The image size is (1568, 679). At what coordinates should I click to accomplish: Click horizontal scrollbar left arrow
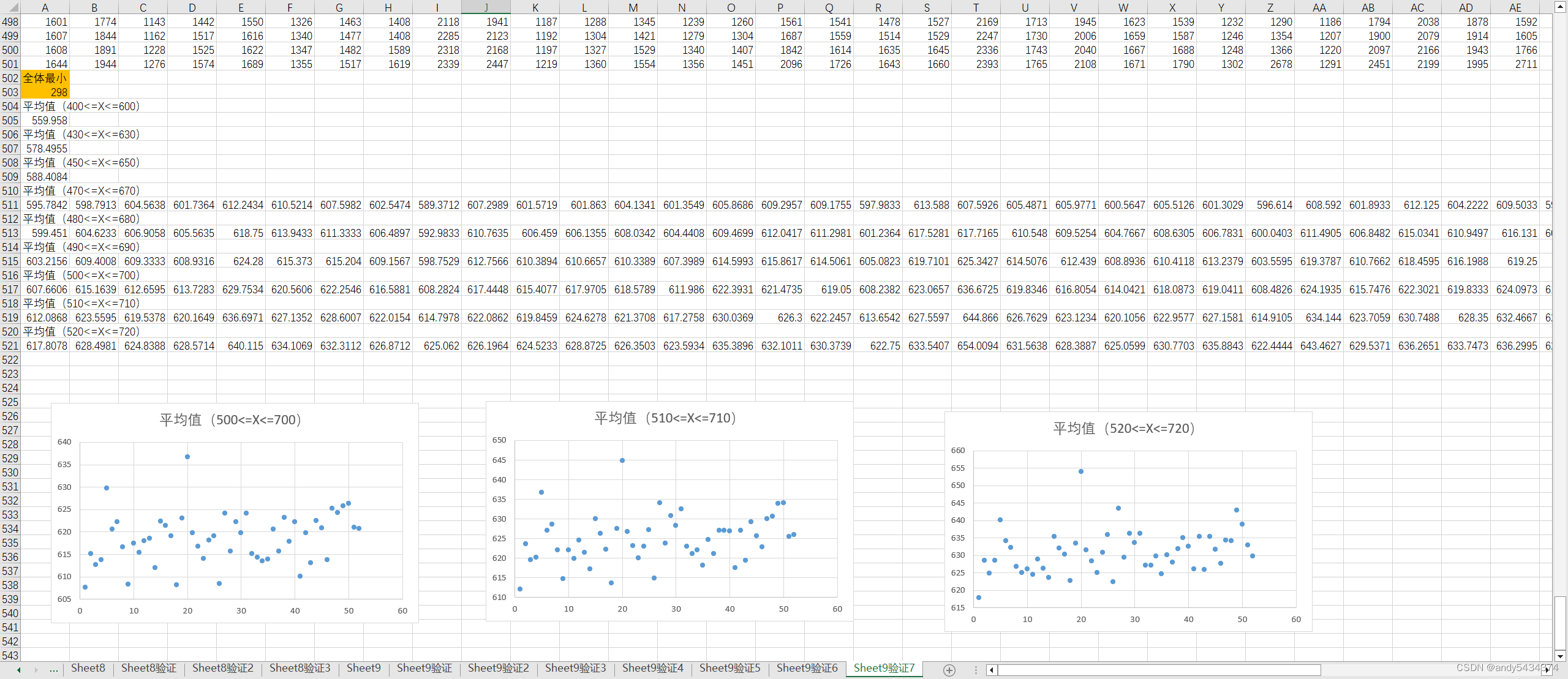[992, 670]
